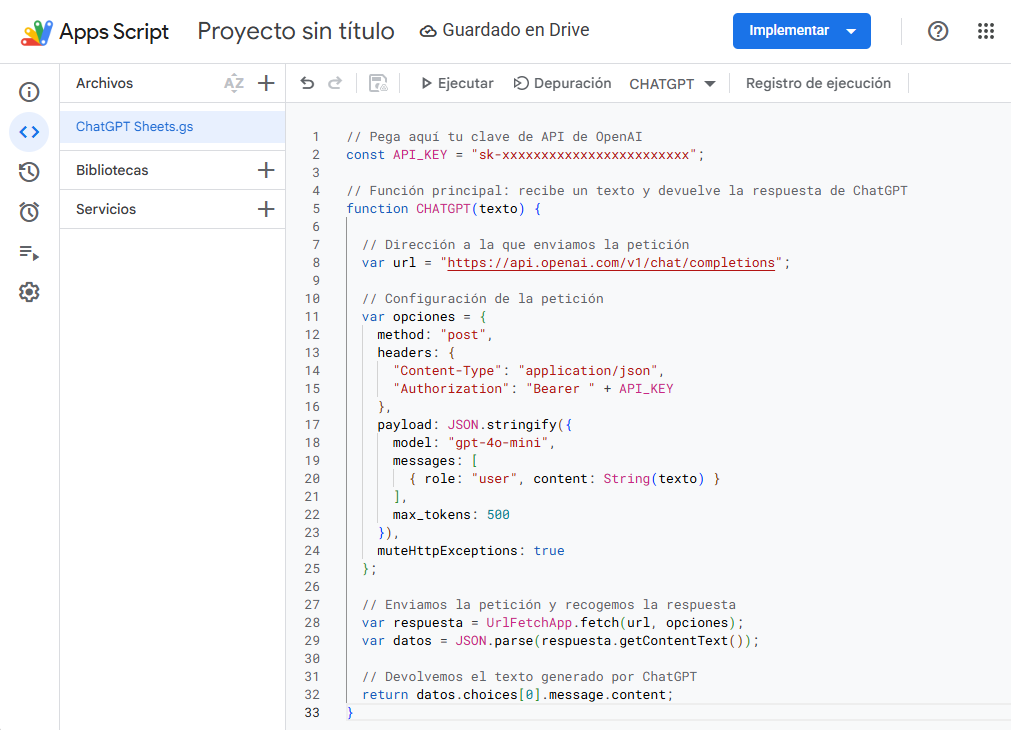Add a service with Servicios plus

tap(266, 209)
